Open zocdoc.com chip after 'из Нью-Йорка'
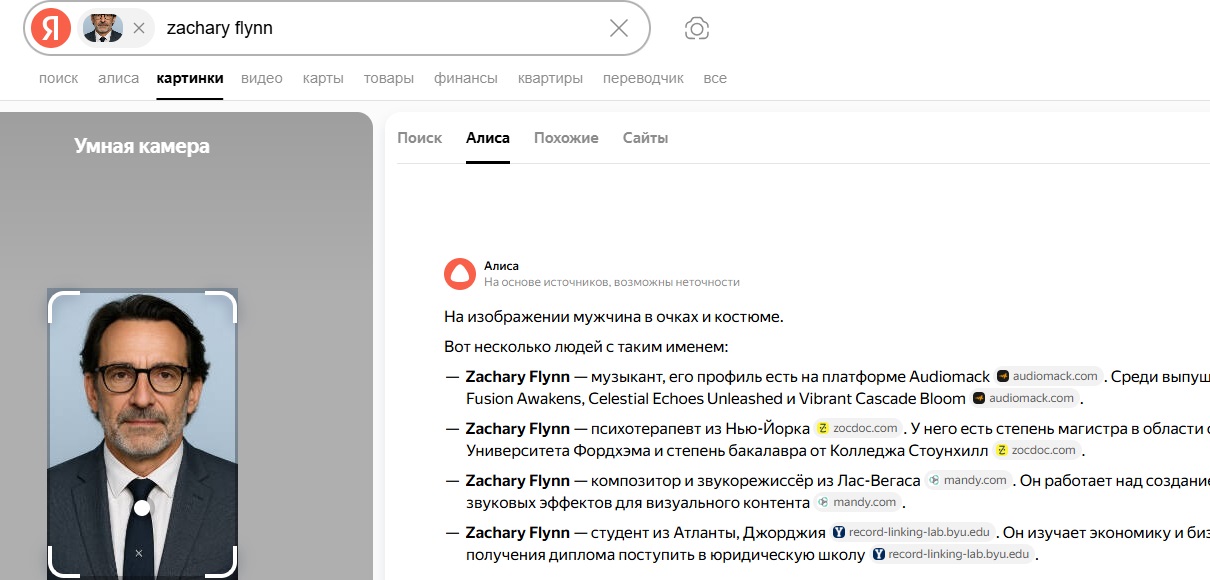Screen dimensions: 1210x580 (857, 428)
